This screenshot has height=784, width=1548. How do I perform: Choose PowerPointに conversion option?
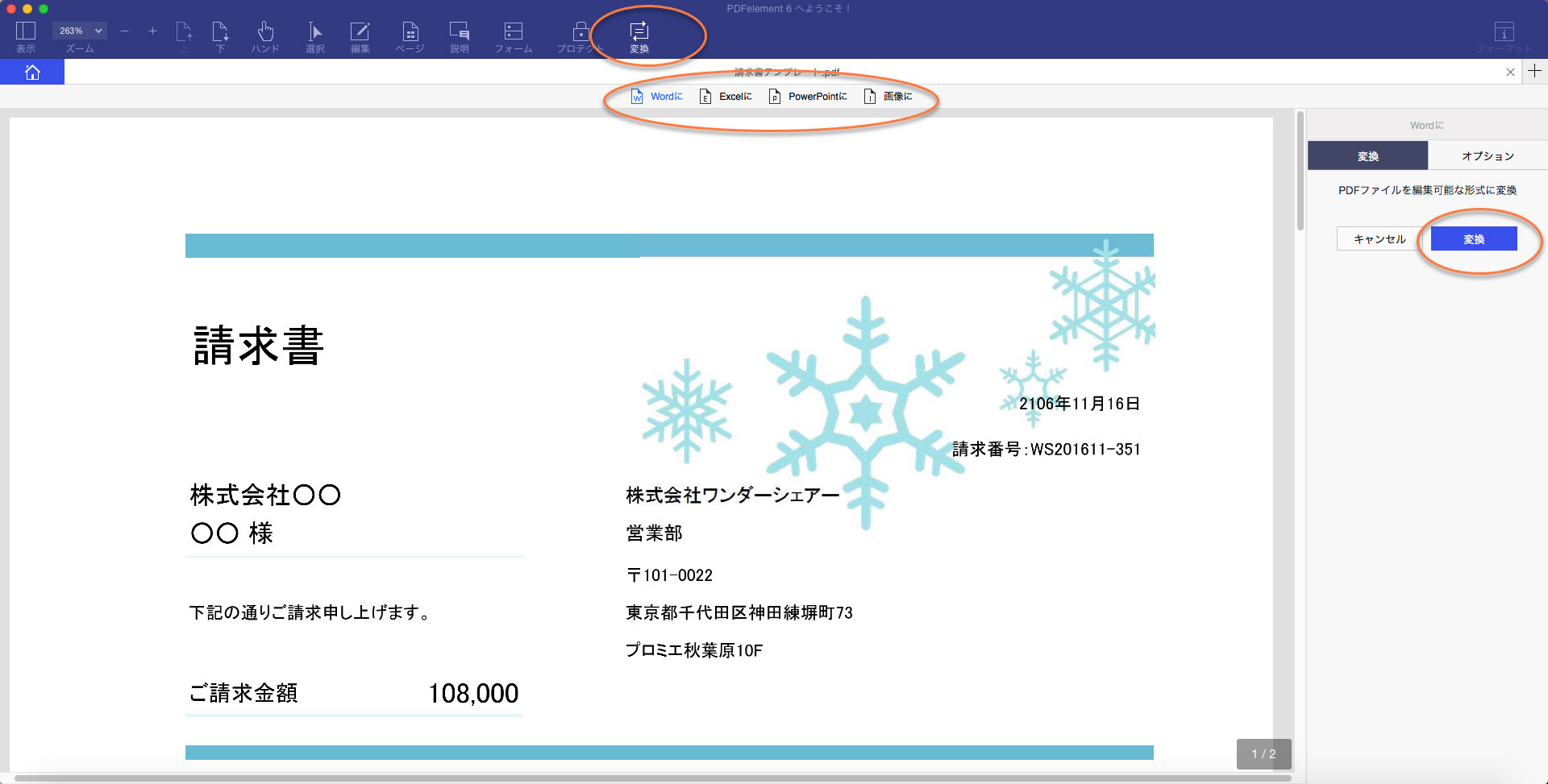pos(808,96)
